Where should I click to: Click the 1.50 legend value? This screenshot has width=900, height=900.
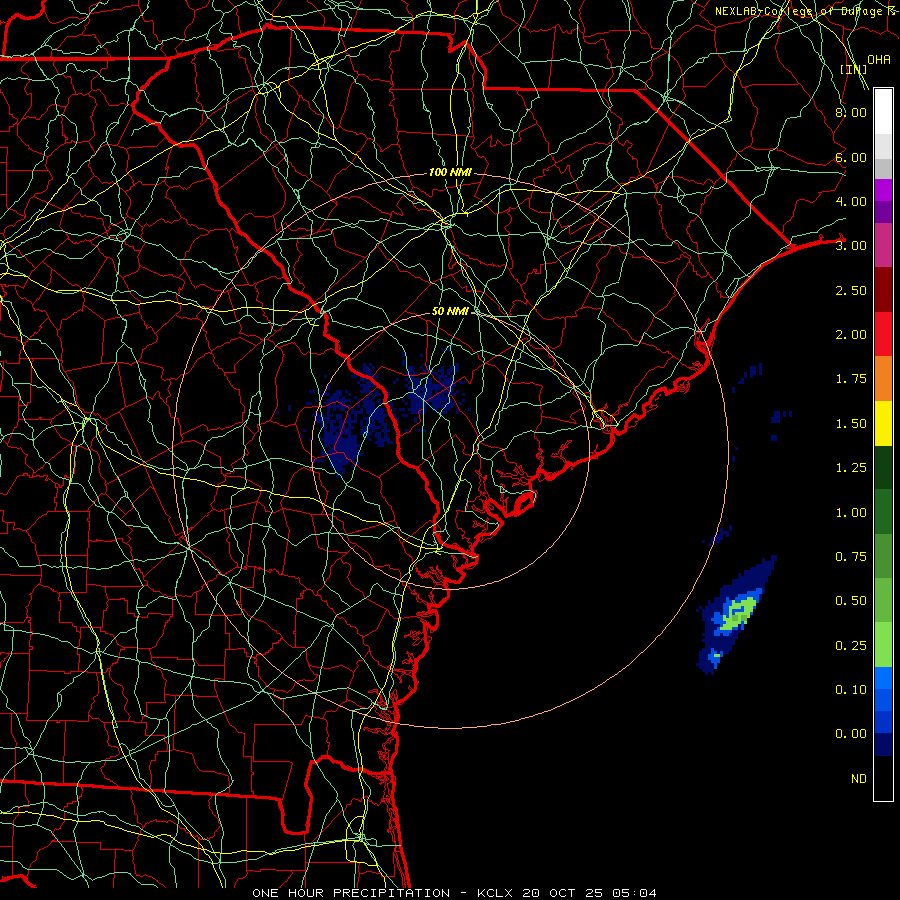click(851, 424)
